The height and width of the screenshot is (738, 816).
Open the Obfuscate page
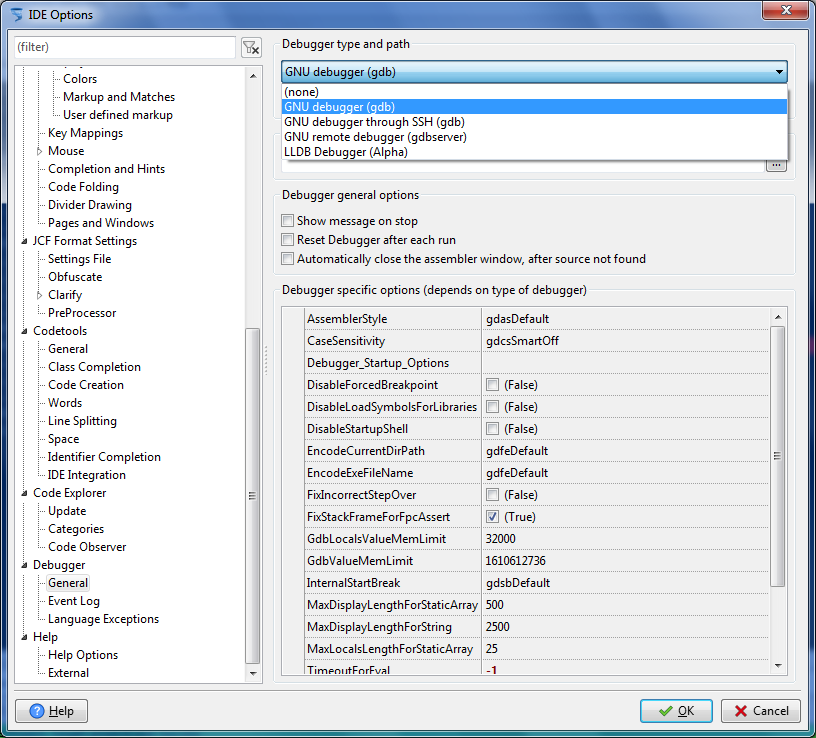click(75, 277)
